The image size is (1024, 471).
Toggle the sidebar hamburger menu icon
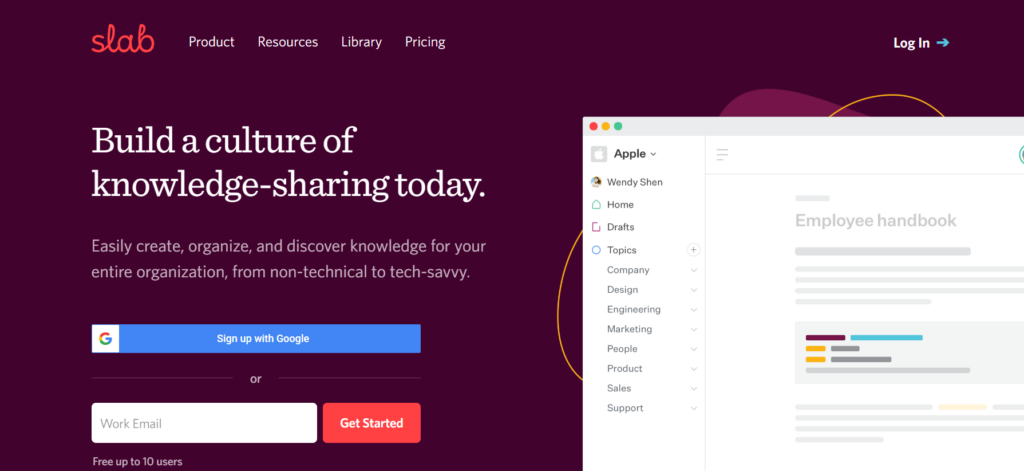722,155
